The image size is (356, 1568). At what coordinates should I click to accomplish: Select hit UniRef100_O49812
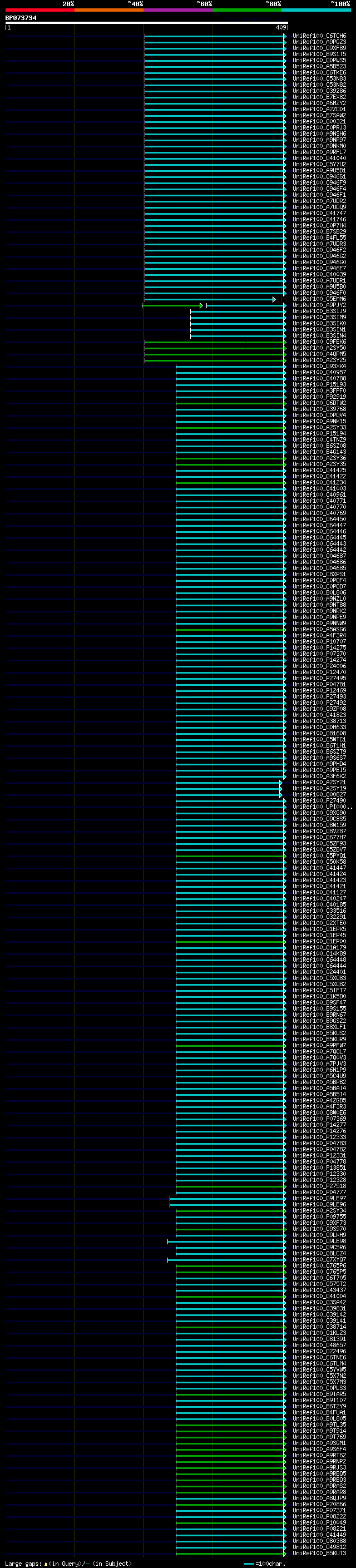pyautogui.click(x=319, y=1547)
